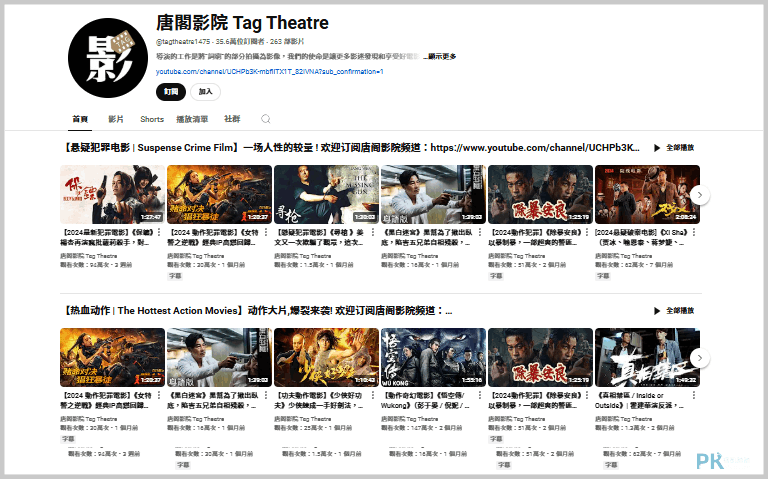Open the 《保鏢》 video thumbnail
Image resolution: width=768 pixels, height=479 pixels.
click(x=113, y=194)
